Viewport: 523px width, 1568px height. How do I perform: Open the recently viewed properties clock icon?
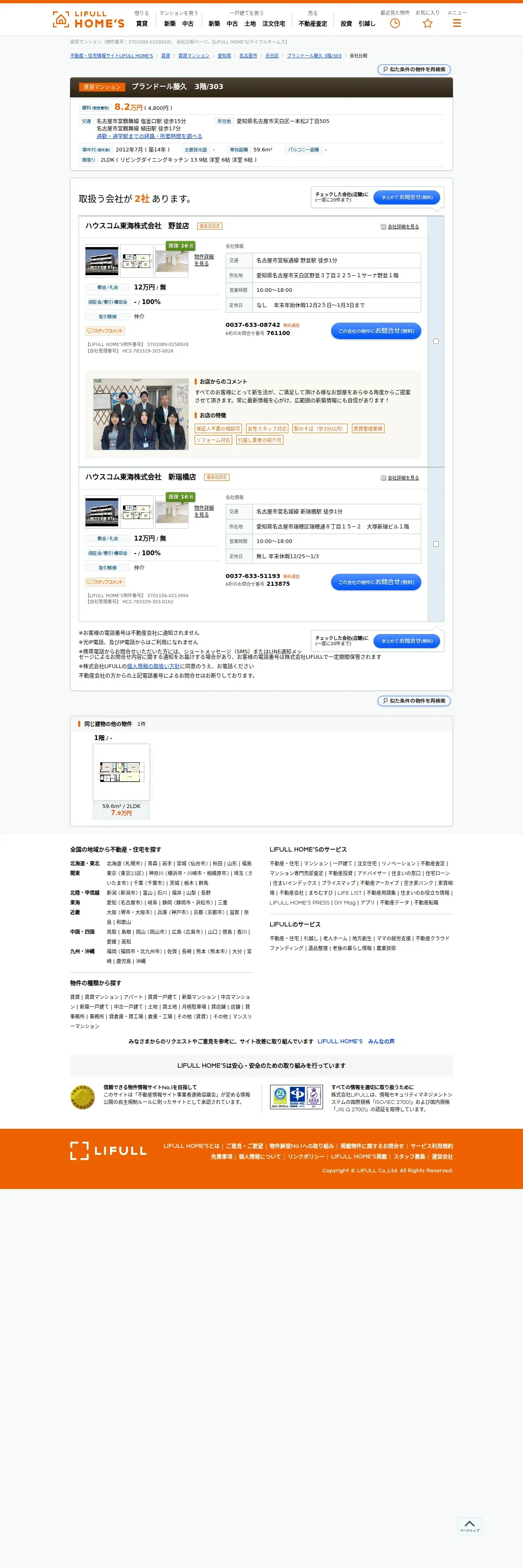click(x=395, y=23)
